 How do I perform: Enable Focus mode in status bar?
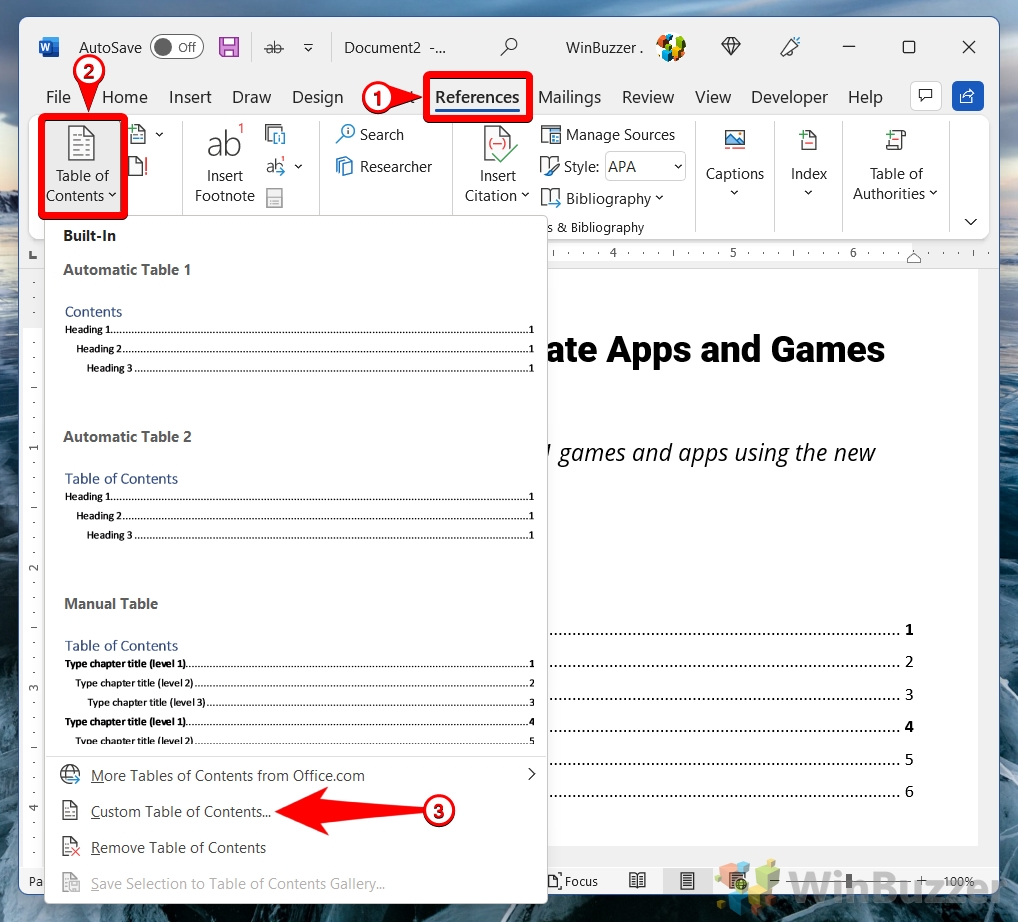tap(571, 881)
